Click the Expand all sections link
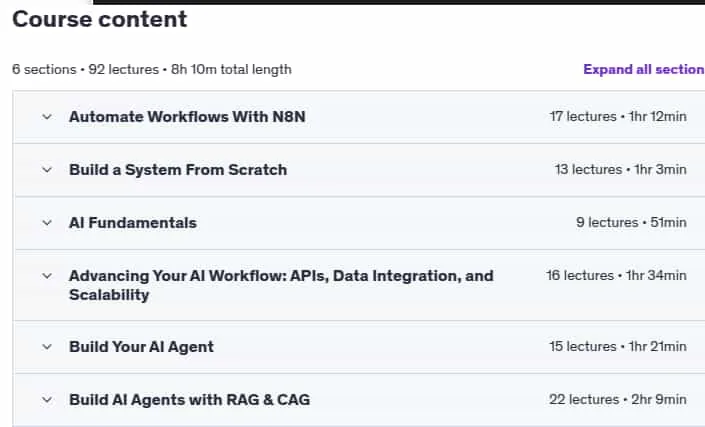The image size is (705, 427). [x=644, y=69]
